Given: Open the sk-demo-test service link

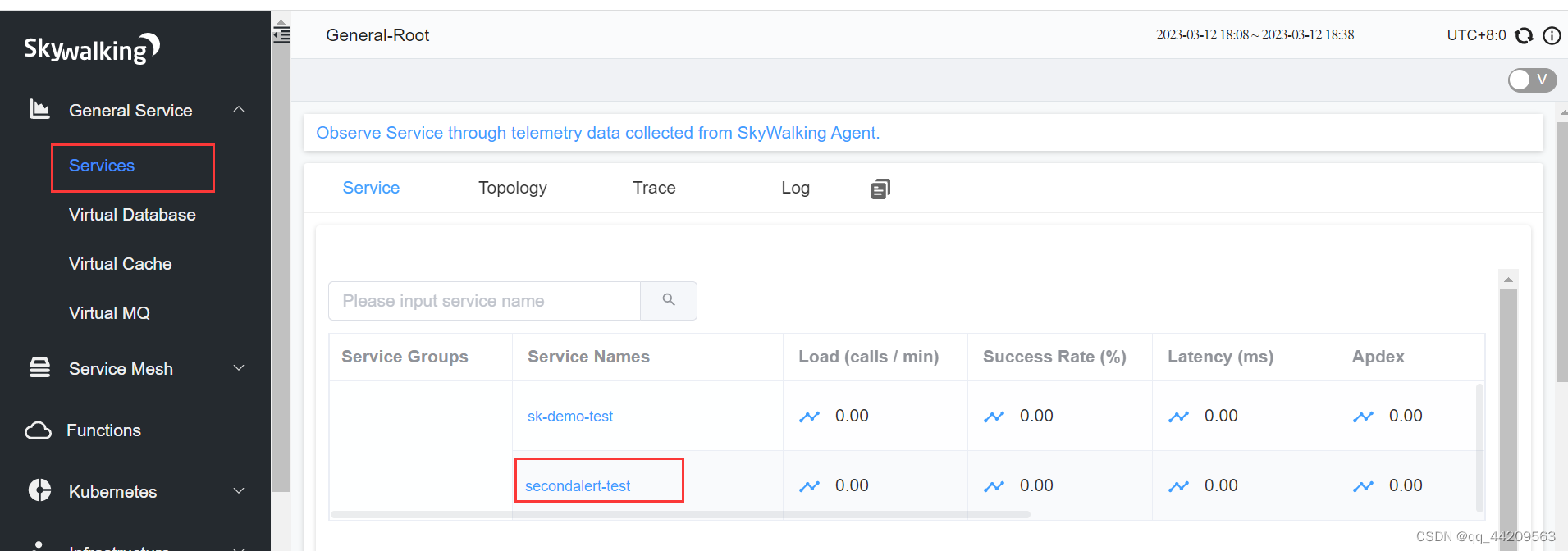Looking at the screenshot, I should coord(570,417).
